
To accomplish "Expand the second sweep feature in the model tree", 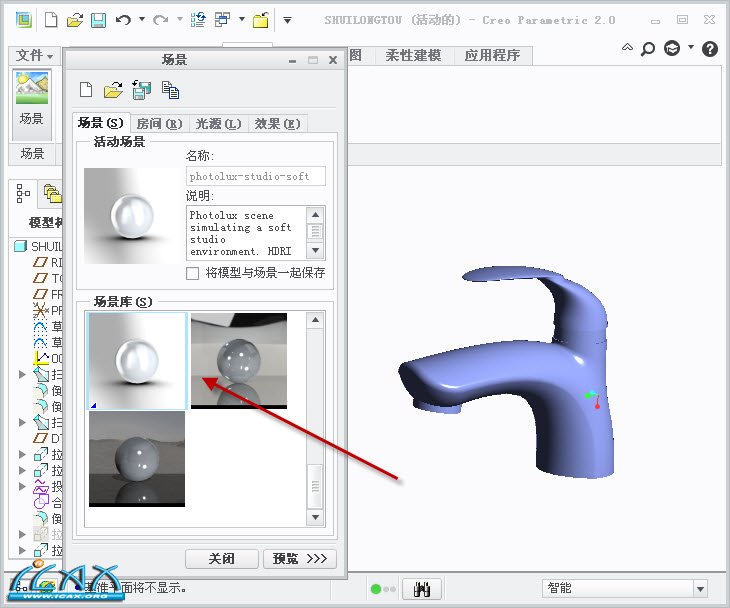I will pos(22,422).
